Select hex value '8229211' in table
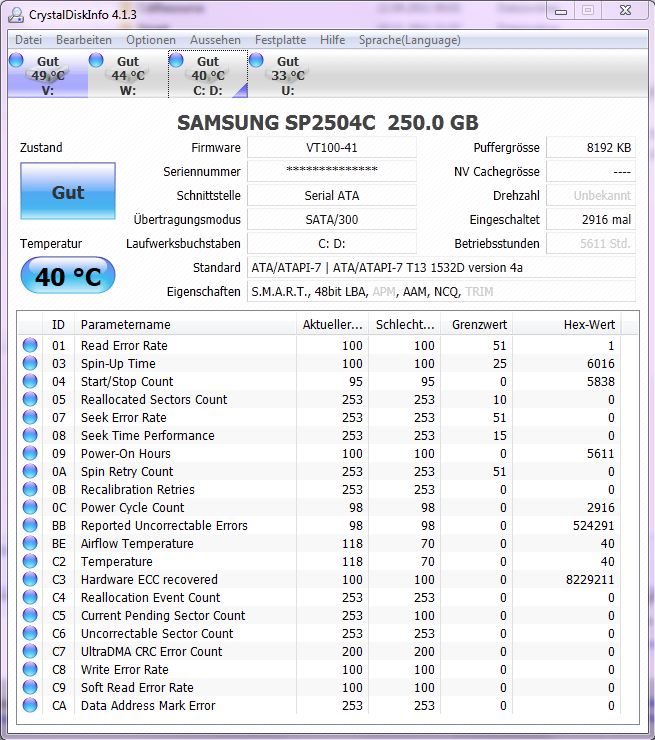Image resolution: width=655 pixels, height=740 pixels. (x=590, y=580)
